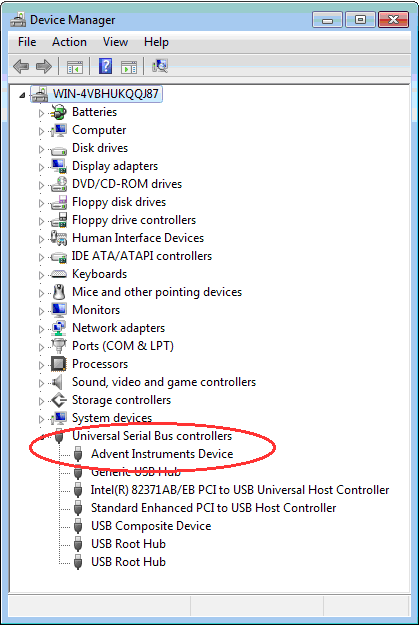Screen dimensions: 419x625
Task: Select the Batteries category icon
Action: [x=59, y=112]
